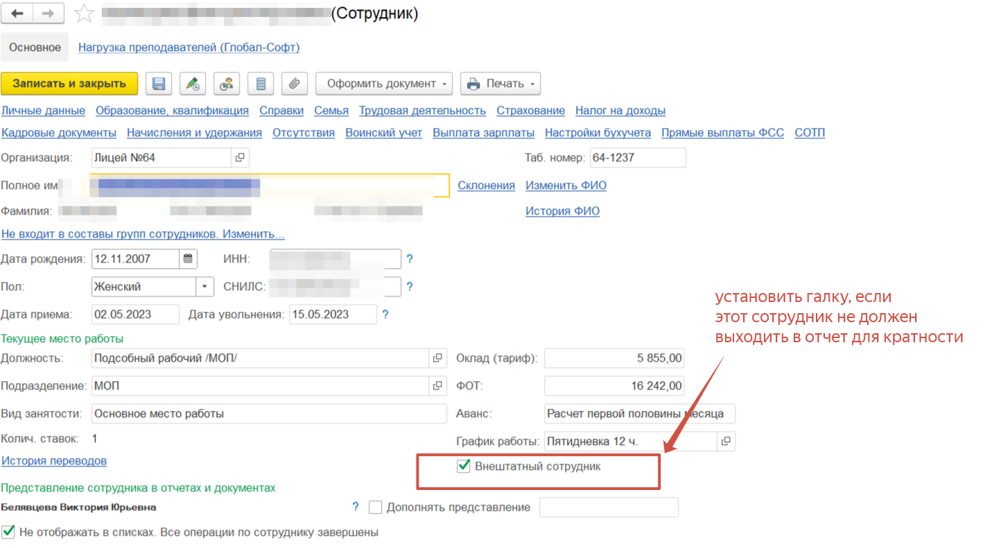Click the open icon in Должность field
The width and height of the screenshot is (994, 548).
tap(437, 358)
